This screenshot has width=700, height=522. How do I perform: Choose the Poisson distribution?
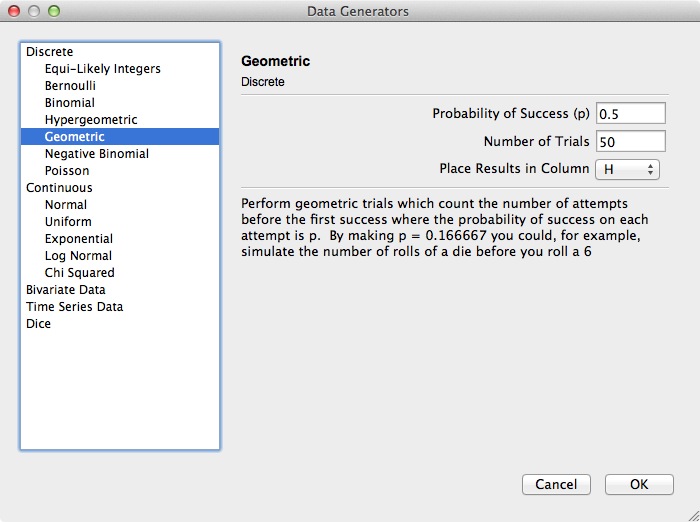point(67,171)
